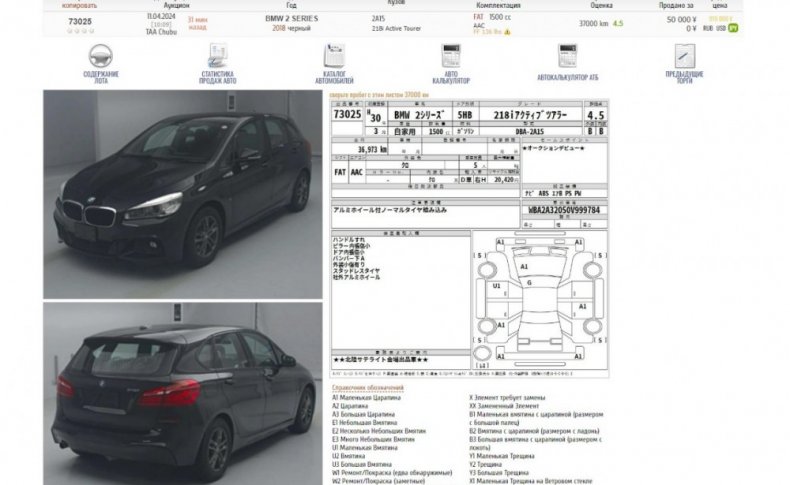
Task: Click legend row U2 Вмятина
Action: coord(348,456)
